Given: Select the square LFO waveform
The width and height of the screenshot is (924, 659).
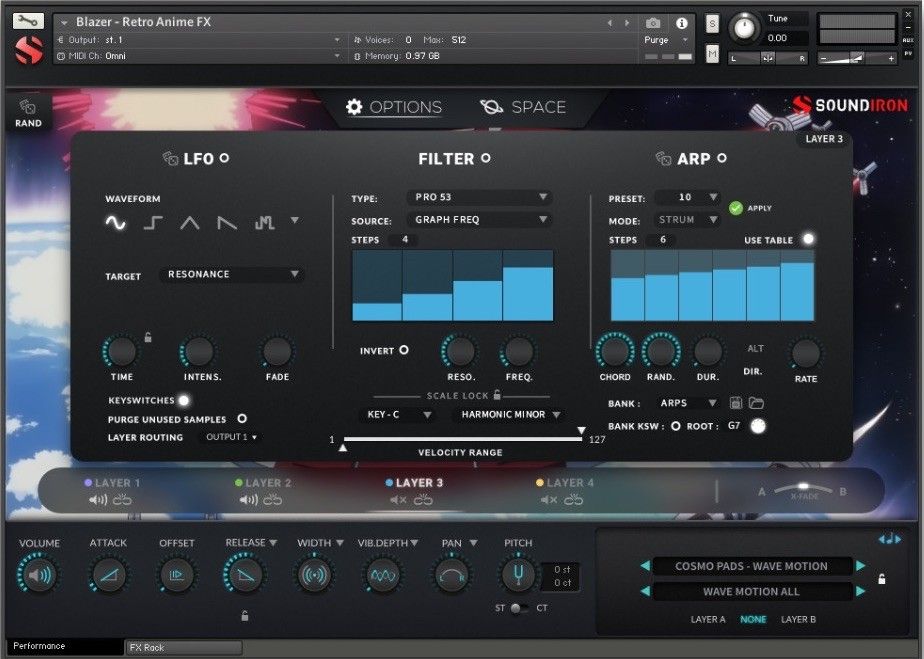Looking at the screenshot, I should [152, 224].
